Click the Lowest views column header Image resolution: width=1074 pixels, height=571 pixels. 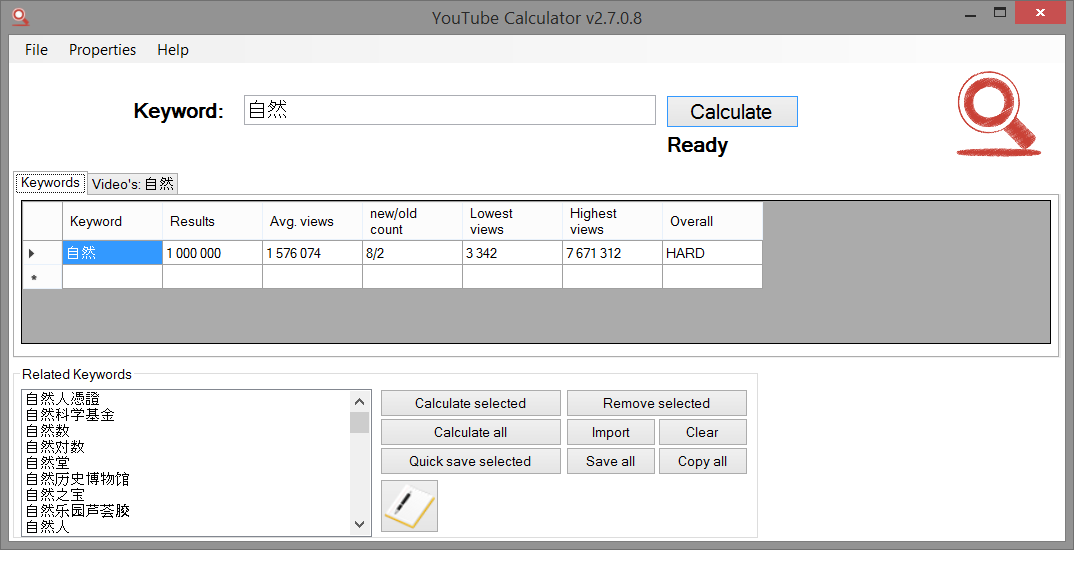(x=512, y=221)
